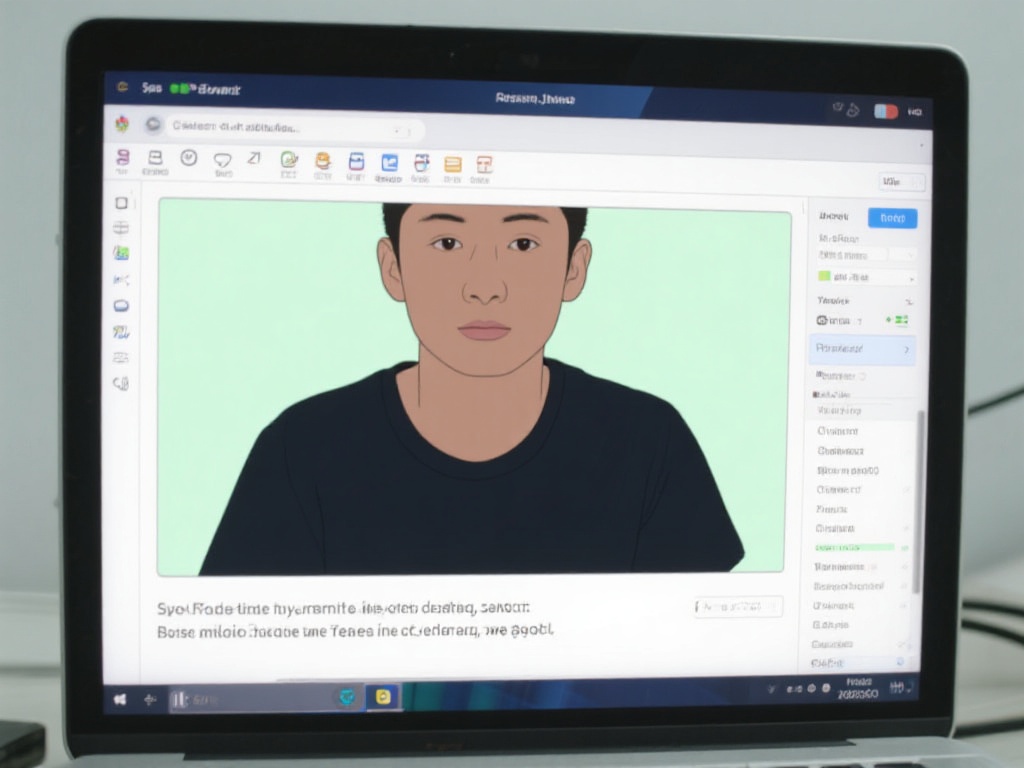Viewport: 1024px width, 768px height.
Task: Select the square tool in left sidebar
Action: [121, 203]
